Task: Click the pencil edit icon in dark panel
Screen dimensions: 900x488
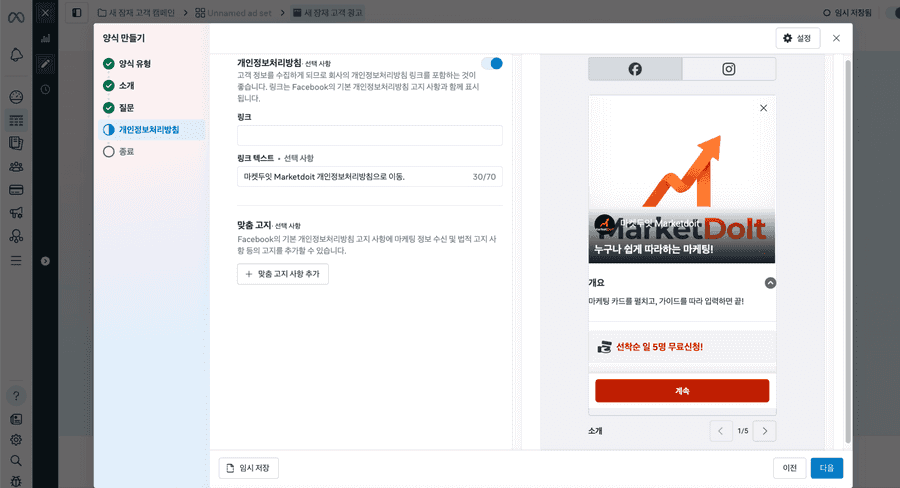Action: pos(45,64)
